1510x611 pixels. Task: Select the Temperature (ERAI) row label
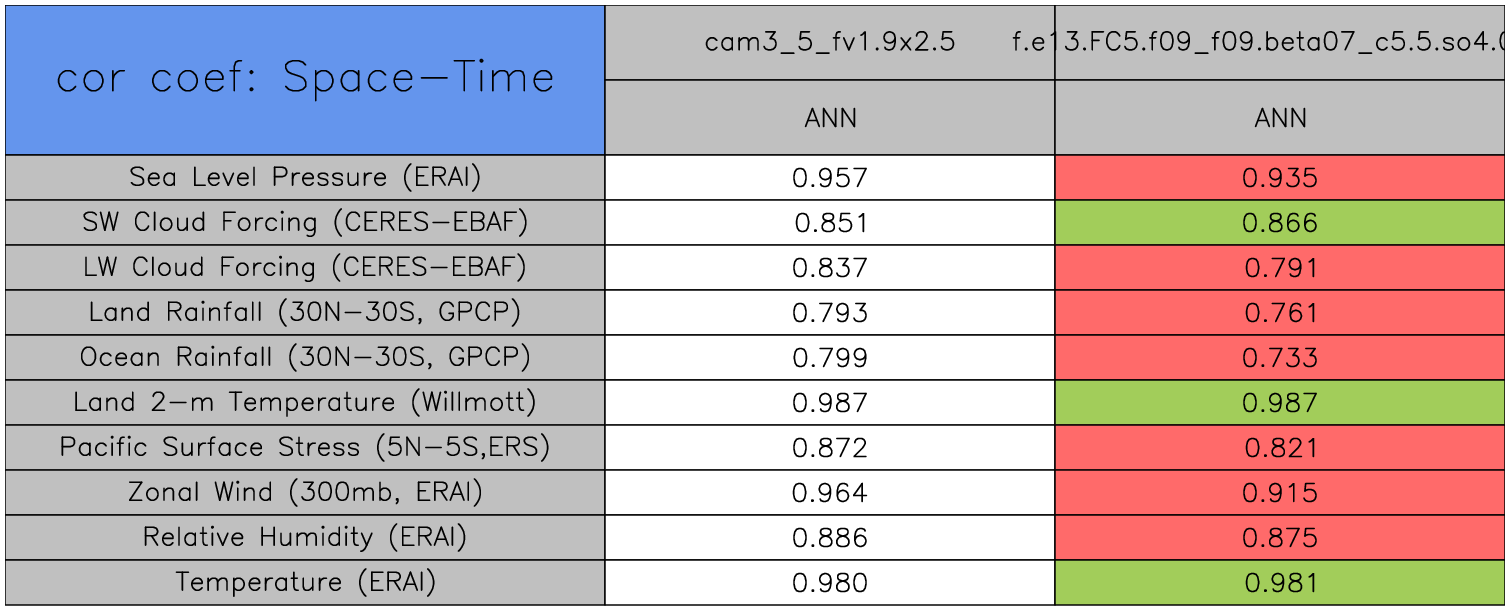[305, 582]
